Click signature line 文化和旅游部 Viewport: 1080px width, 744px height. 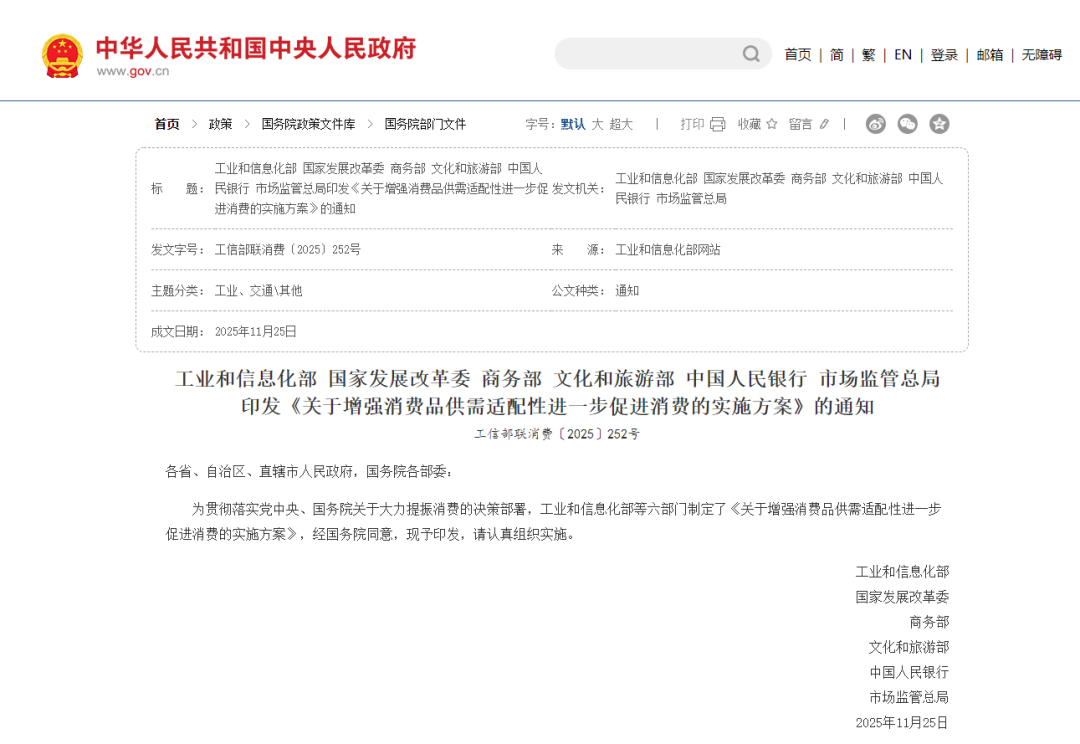(909, 647)
